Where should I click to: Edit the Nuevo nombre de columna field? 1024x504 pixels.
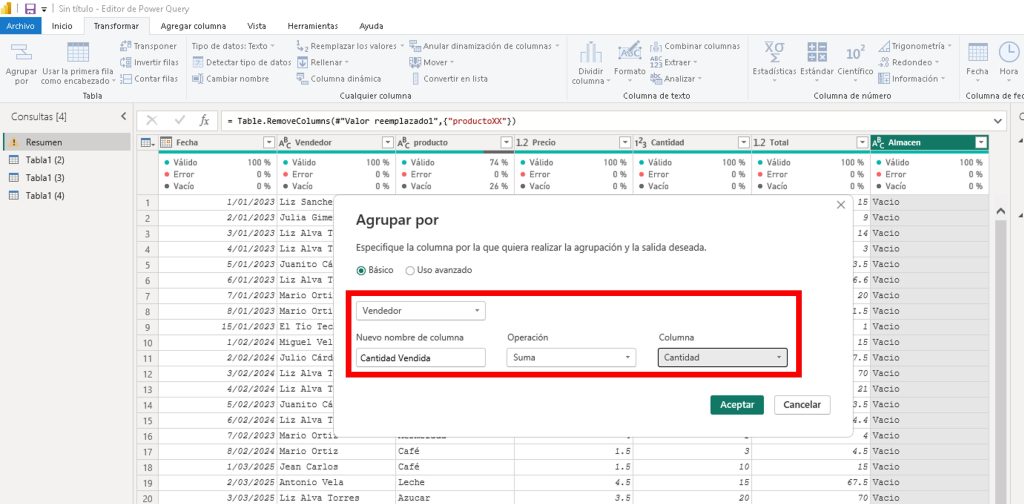point(421,357)
